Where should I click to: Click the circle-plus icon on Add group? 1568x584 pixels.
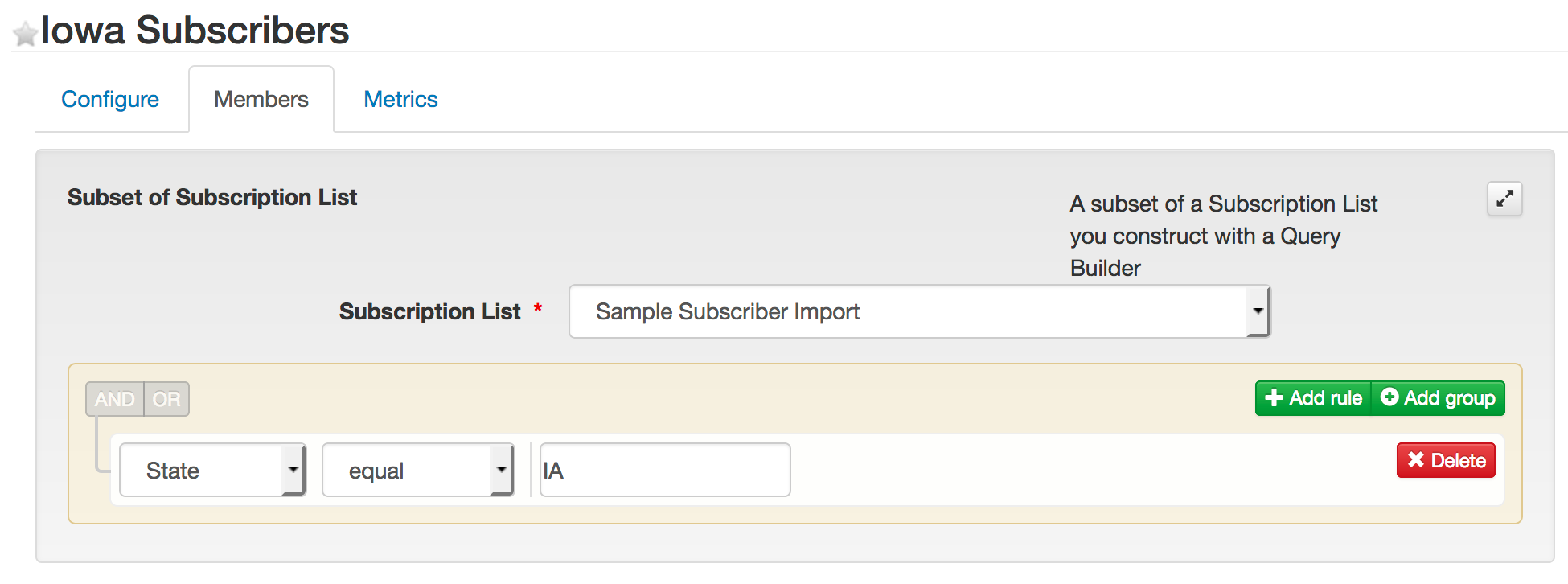(x=1389, y=397)
